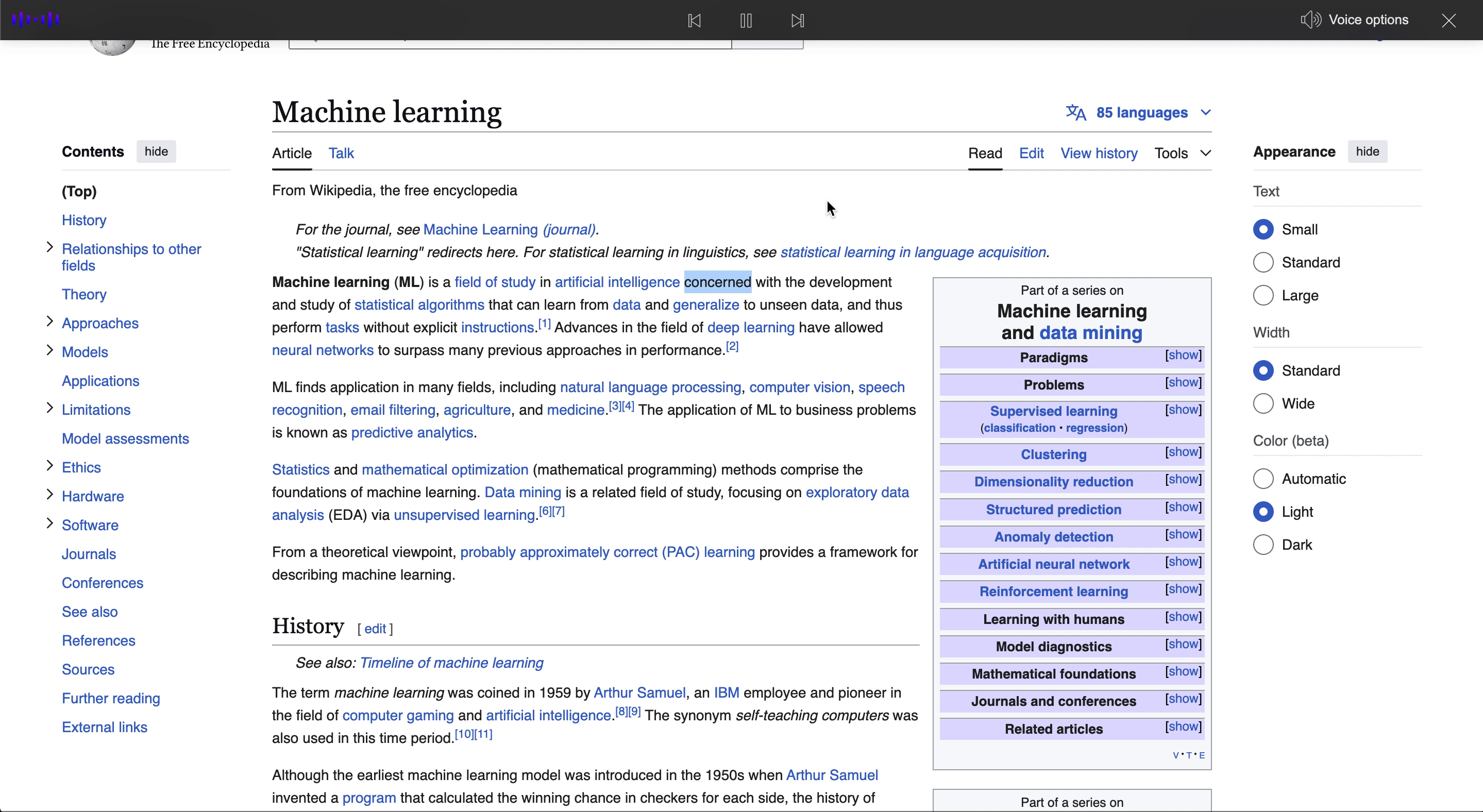Switch to the Article tab
The width and height of the screenshot is (1483, 812).
click(x=292, y=153)
